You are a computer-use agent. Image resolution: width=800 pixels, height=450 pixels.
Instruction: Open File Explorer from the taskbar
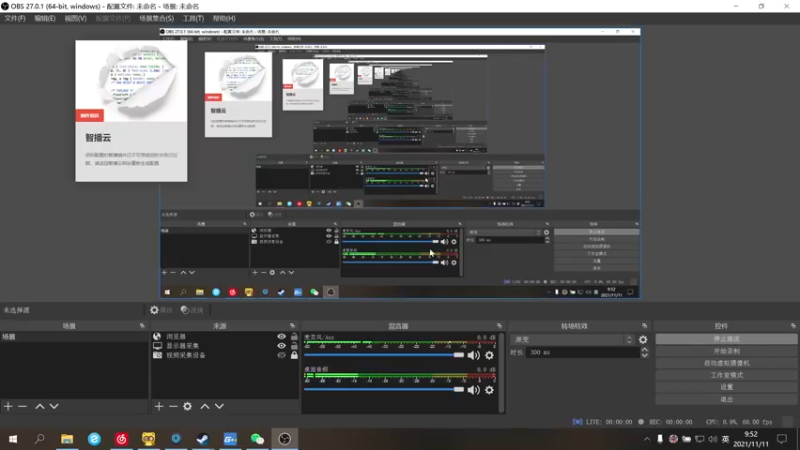pyautogui.click(x=67, y=439)
